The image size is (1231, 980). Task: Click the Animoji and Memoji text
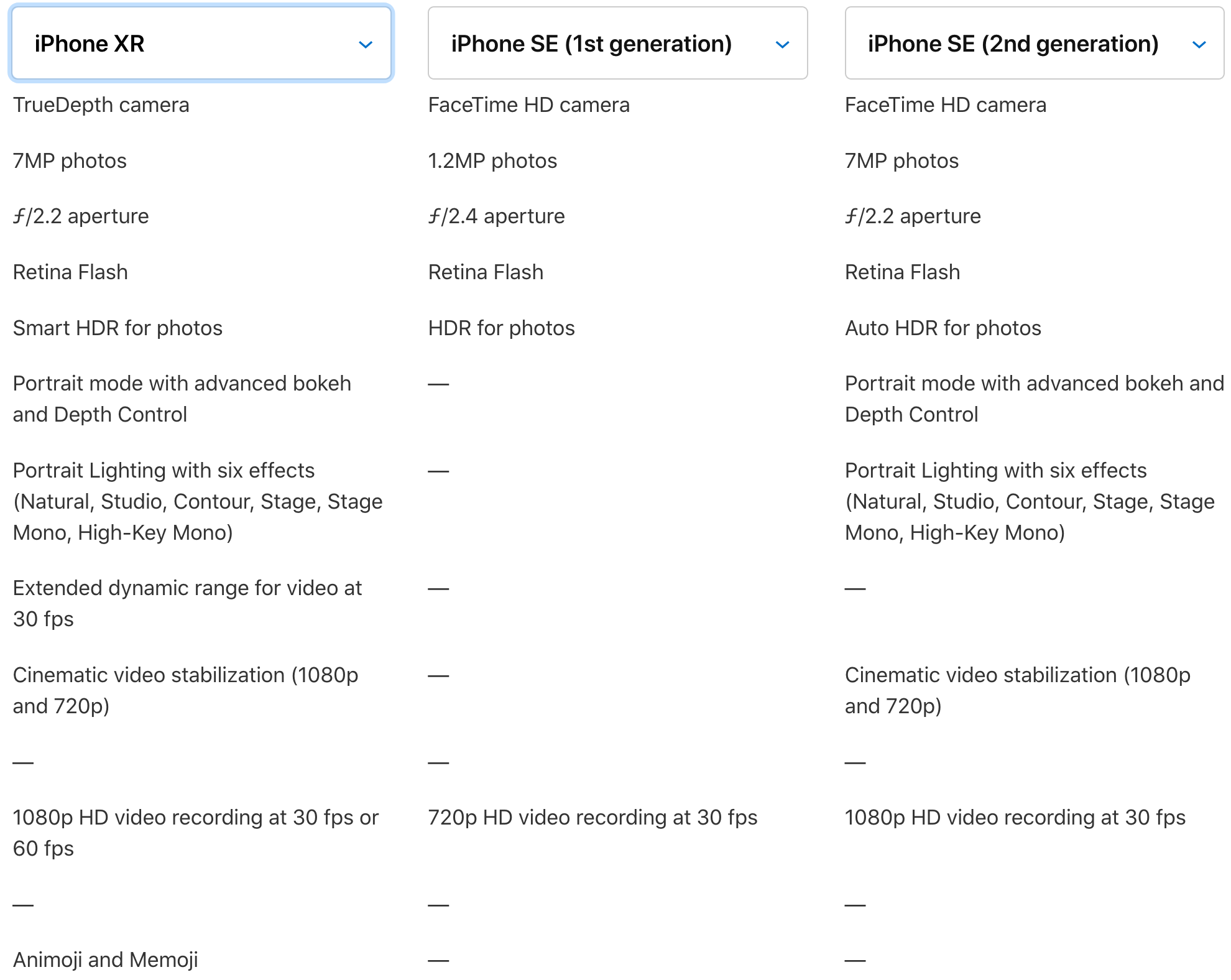(106, 960)
